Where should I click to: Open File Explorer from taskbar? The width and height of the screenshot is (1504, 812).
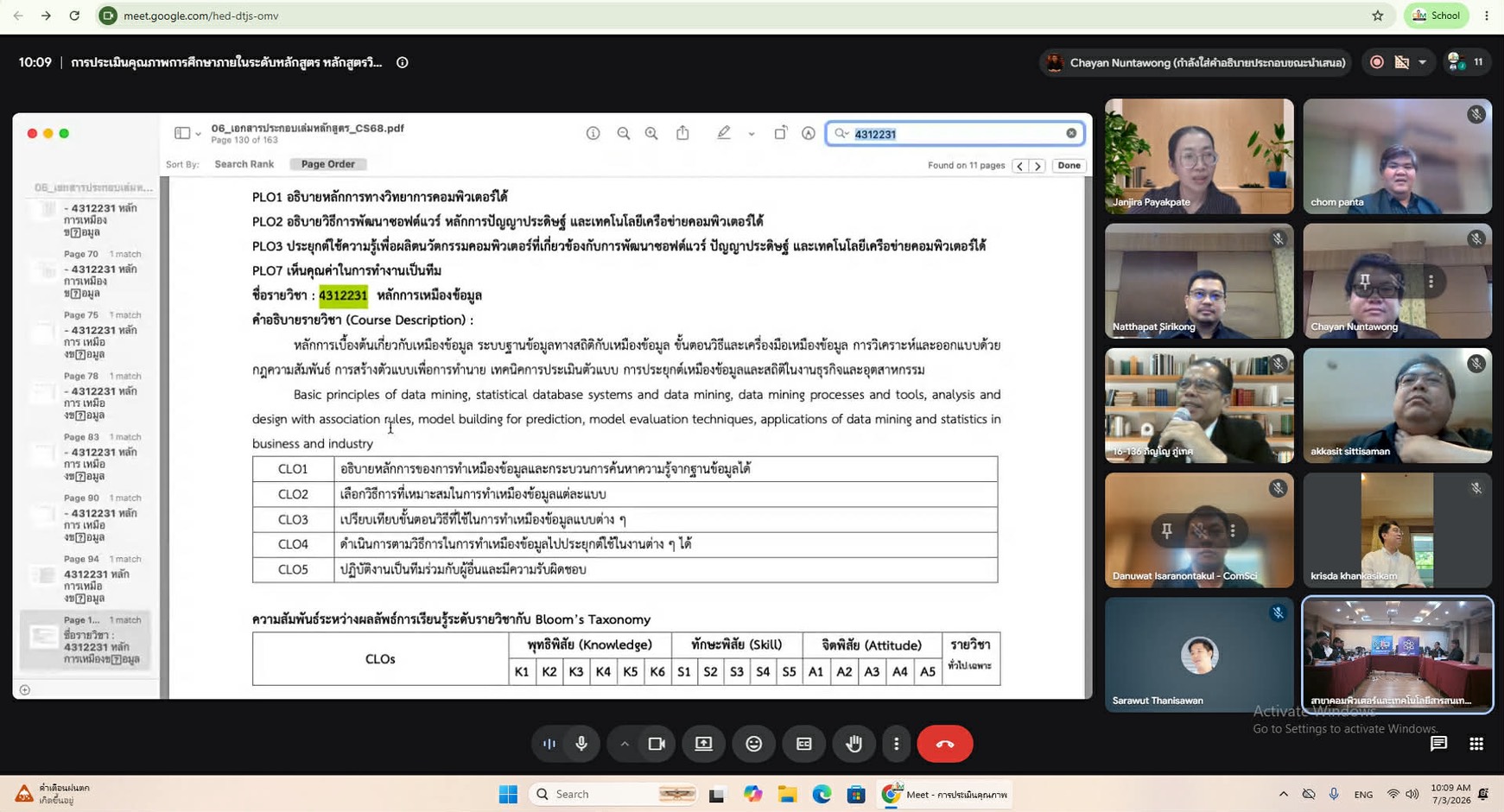(787, 794)
